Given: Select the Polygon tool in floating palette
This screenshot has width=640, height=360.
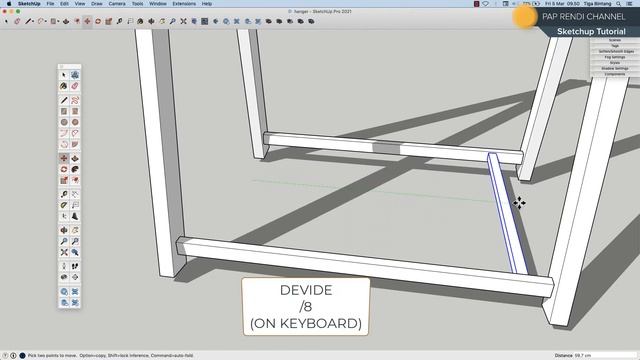Looking at the screenshot, I should (75, 122).
